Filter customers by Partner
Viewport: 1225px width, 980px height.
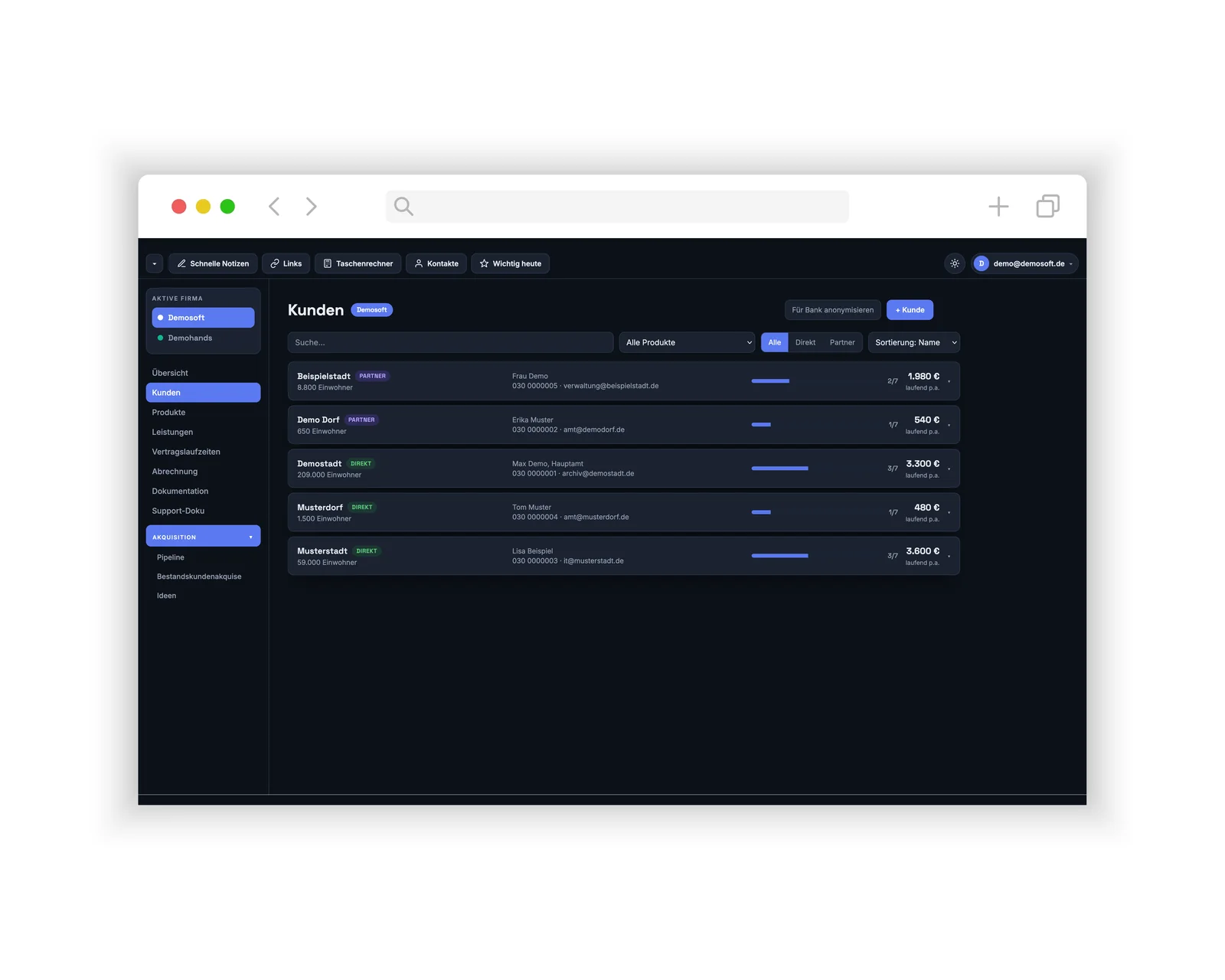pyautogui.click(x=842, y=342)
